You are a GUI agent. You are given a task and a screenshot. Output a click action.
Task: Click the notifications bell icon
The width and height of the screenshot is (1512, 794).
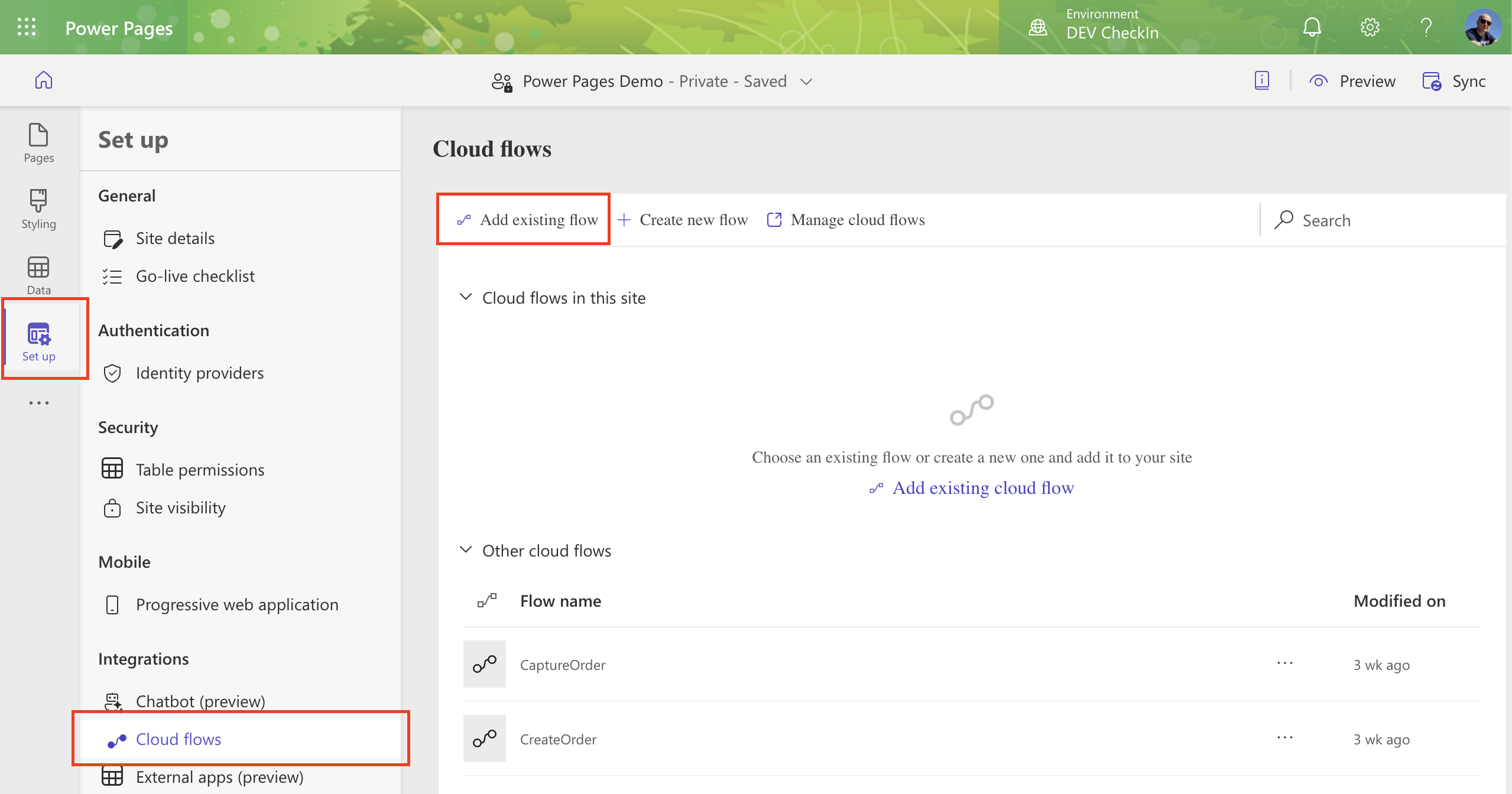pyautogui.click(x=1311, y=27)
